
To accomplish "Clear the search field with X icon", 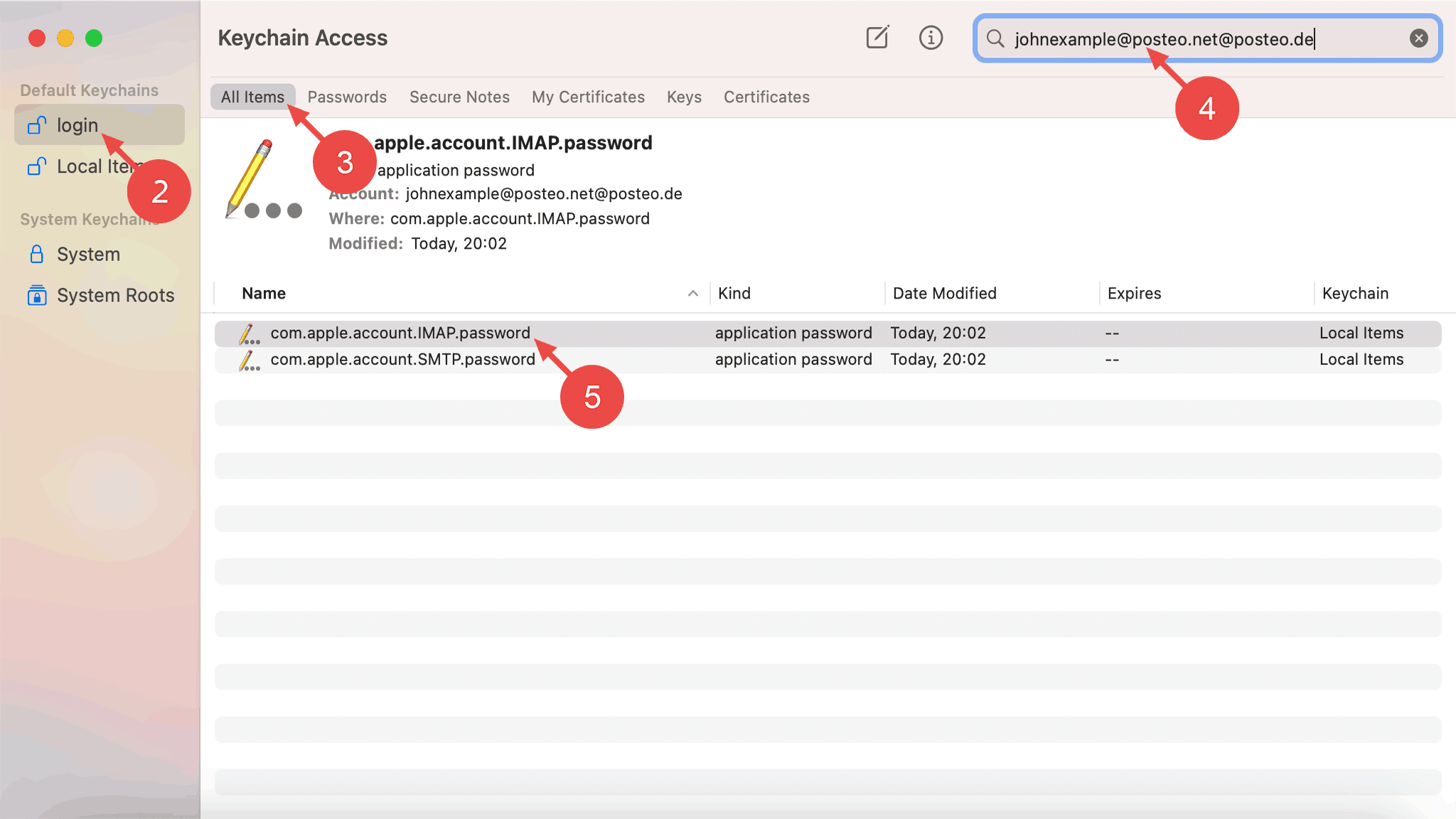I will click(x=1418, y=38).
